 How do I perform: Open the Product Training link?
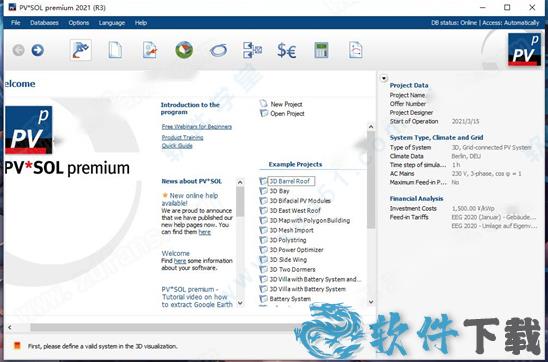tap(182, 137)
